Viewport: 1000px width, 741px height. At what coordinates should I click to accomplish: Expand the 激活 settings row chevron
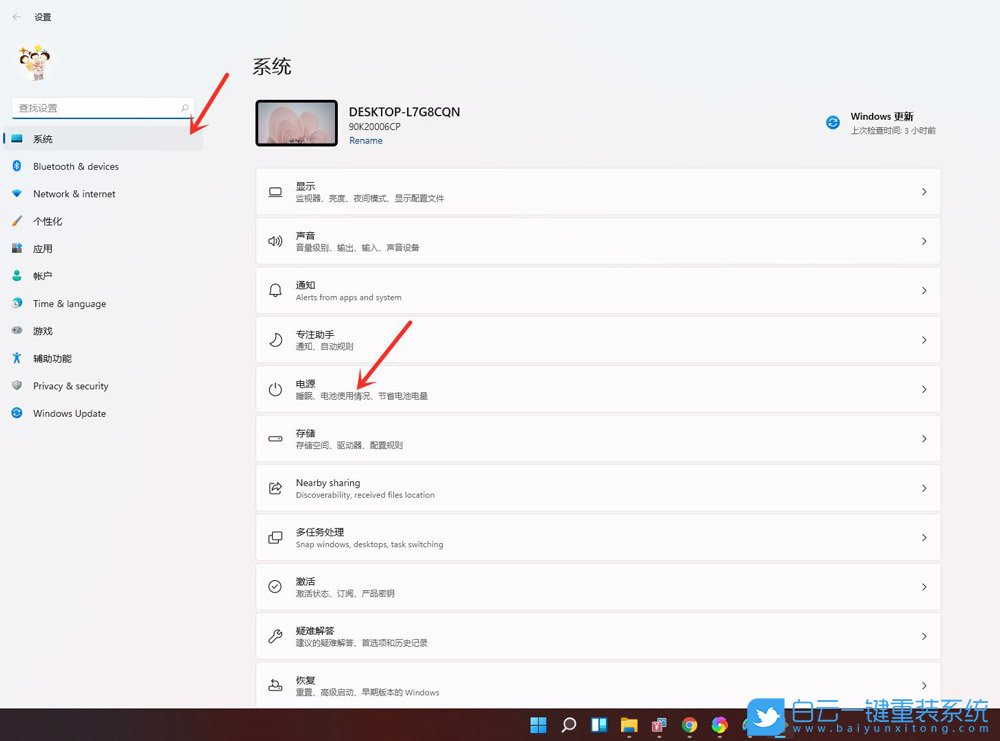[x=925, y=587]
